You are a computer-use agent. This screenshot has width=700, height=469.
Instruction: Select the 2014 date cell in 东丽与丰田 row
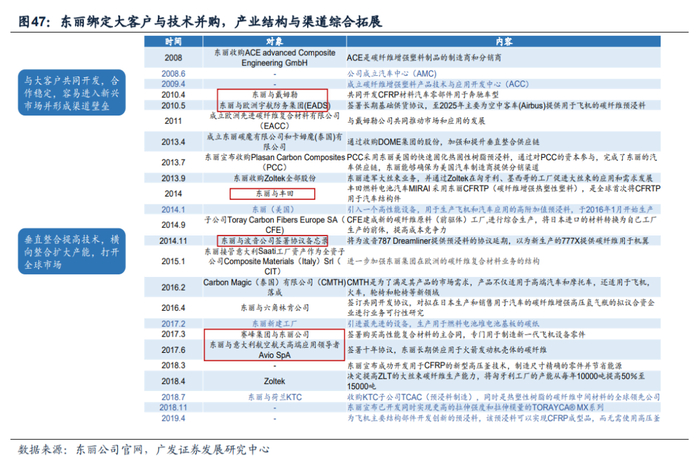click(173, 194)
